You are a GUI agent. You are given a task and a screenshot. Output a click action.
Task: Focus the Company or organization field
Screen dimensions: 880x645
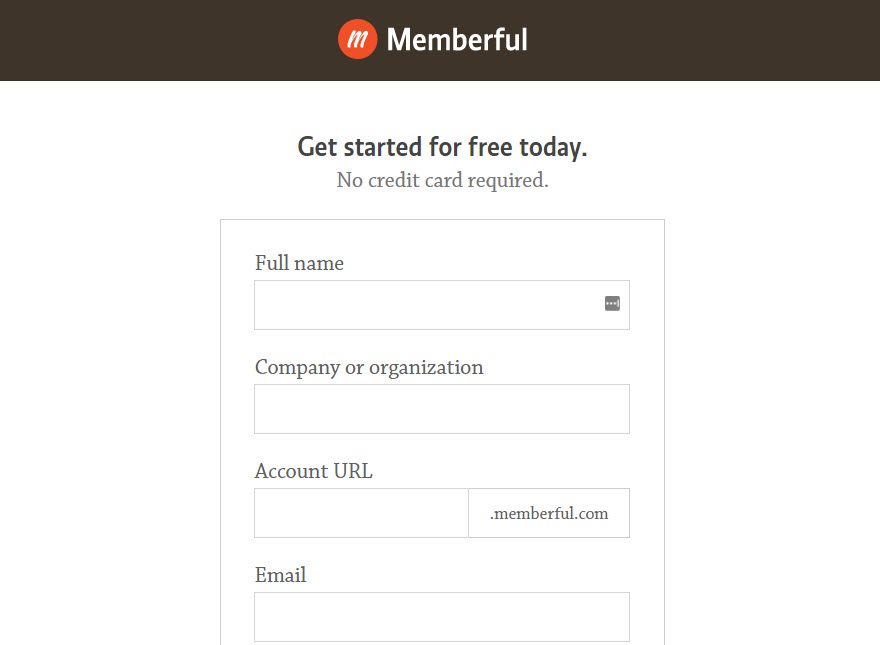click(442, 408)
